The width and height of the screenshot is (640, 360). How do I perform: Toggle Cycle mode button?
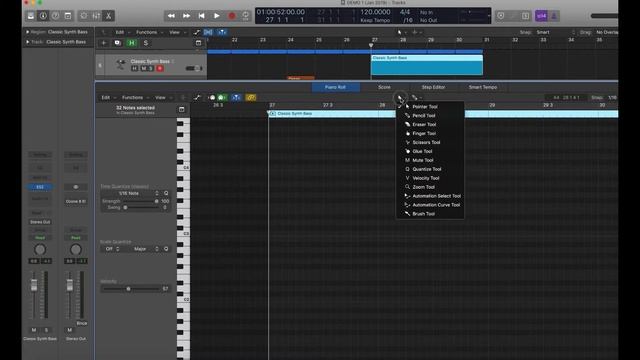[x=246, y=16]
